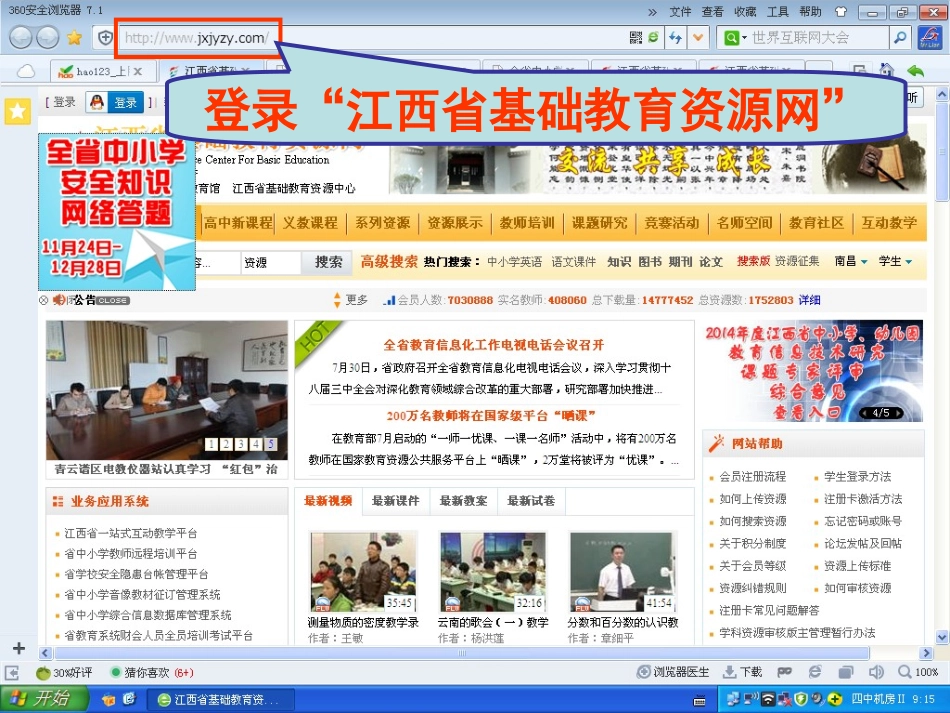Close the hao123 tab
The width and height of the screenshot is (950, 713).
pos(138,71)
